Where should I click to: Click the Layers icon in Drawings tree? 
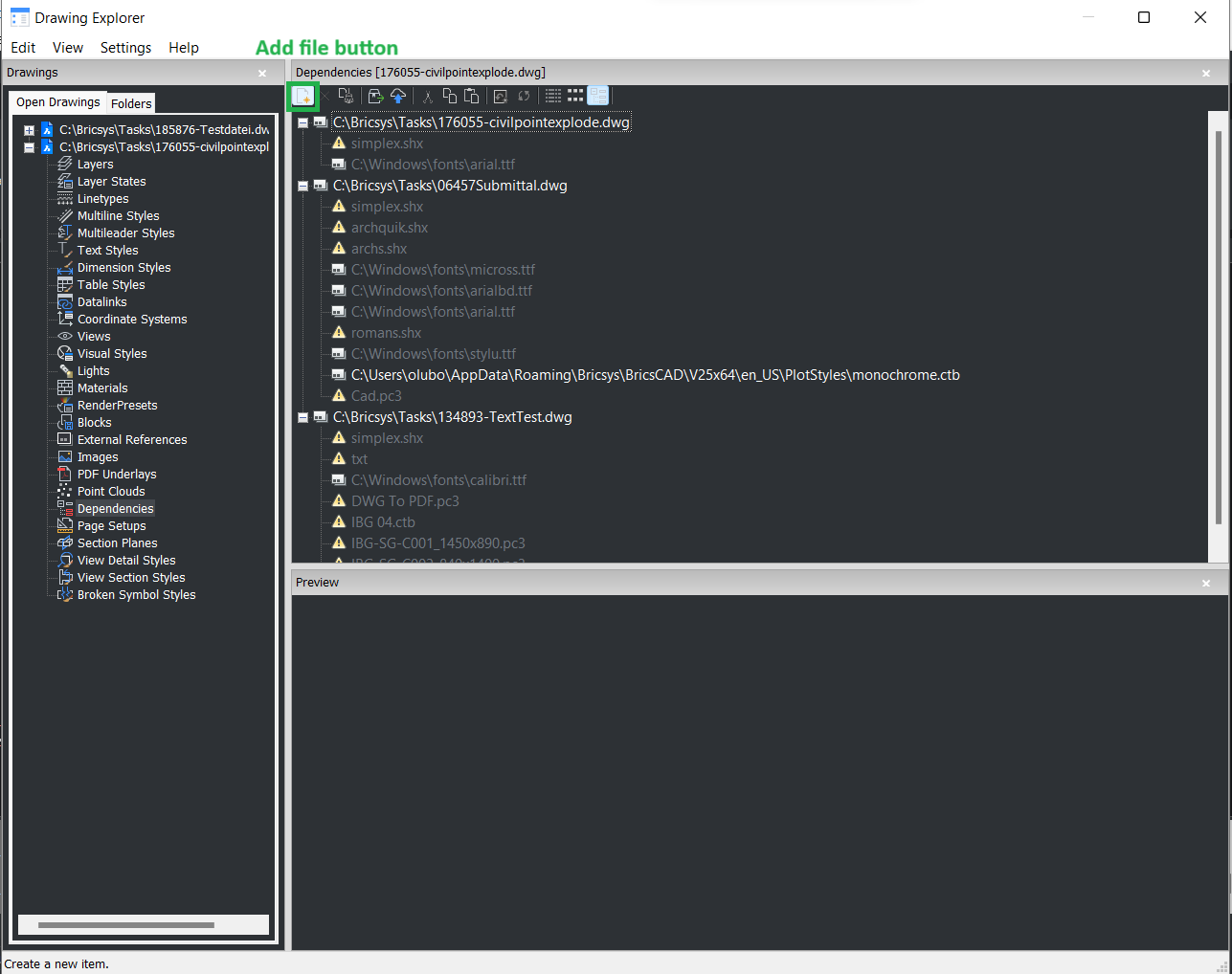point(65,165)
